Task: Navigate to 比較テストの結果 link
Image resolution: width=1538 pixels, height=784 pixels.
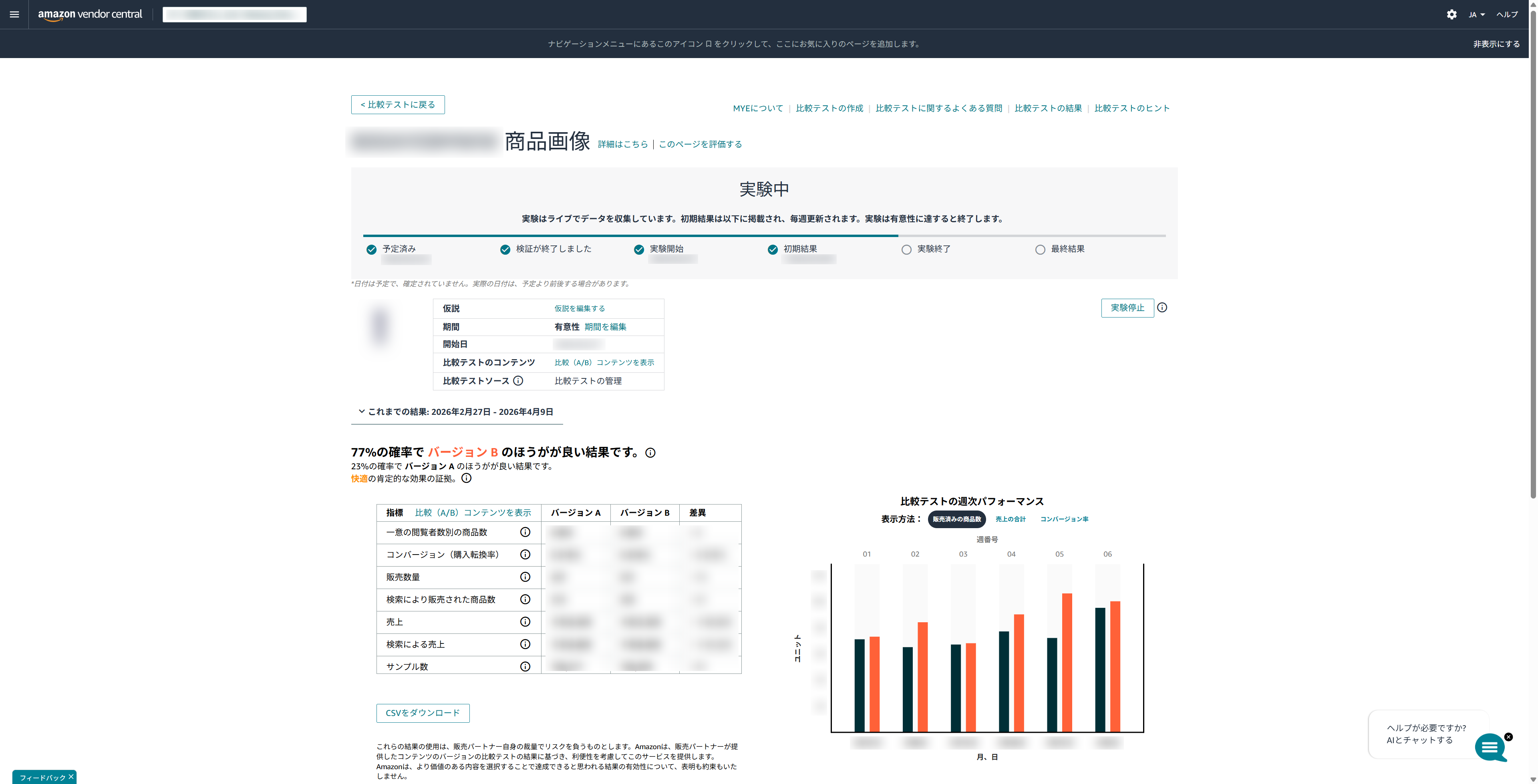Action: click(1048, 108)
